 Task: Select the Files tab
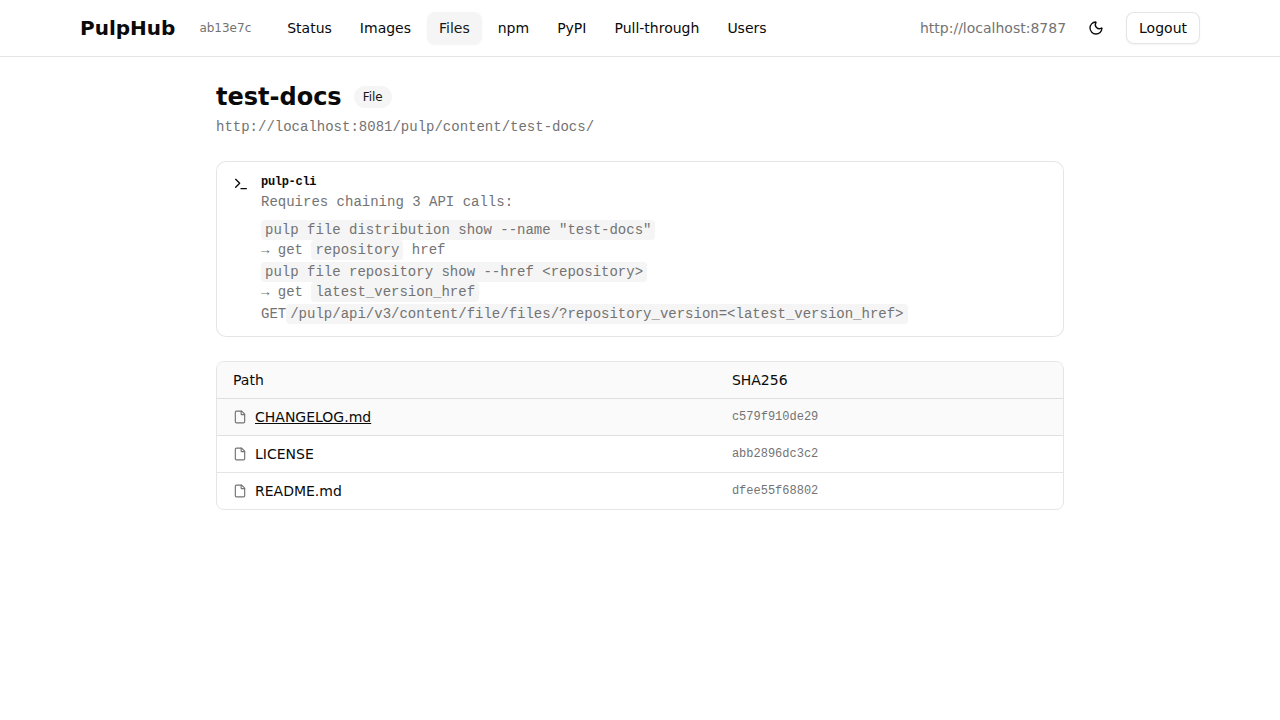coord(454,28)
